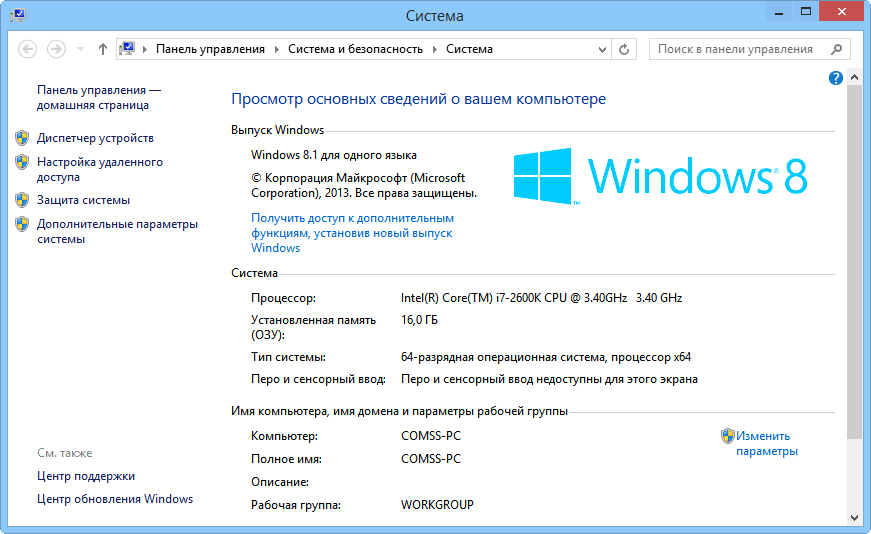Select the Панель управления breadcrumb
Viewport: 871px width, 534px height.
click(x=210, y=49)
